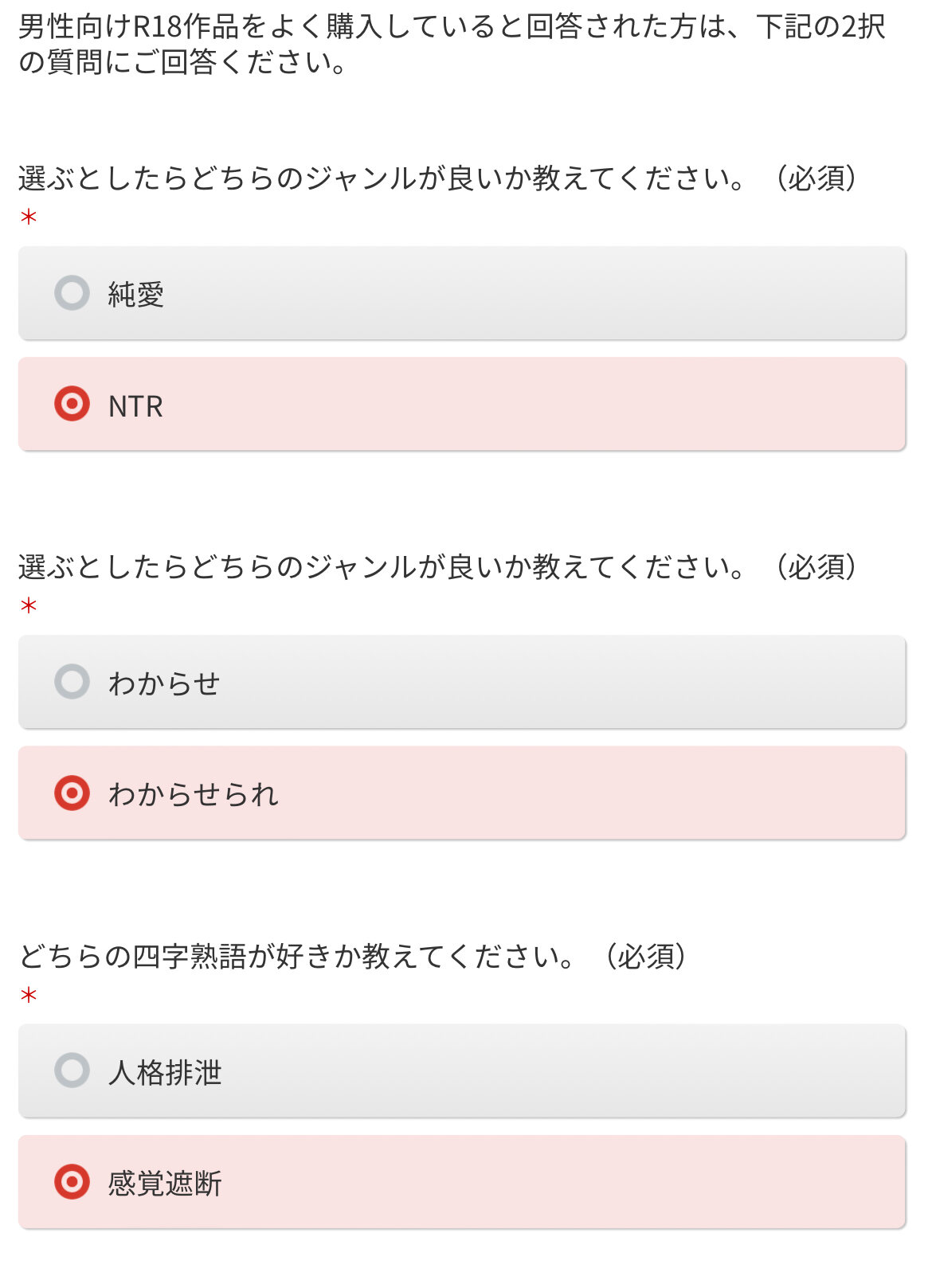Click the first genre question text

(x=382, y=178)
